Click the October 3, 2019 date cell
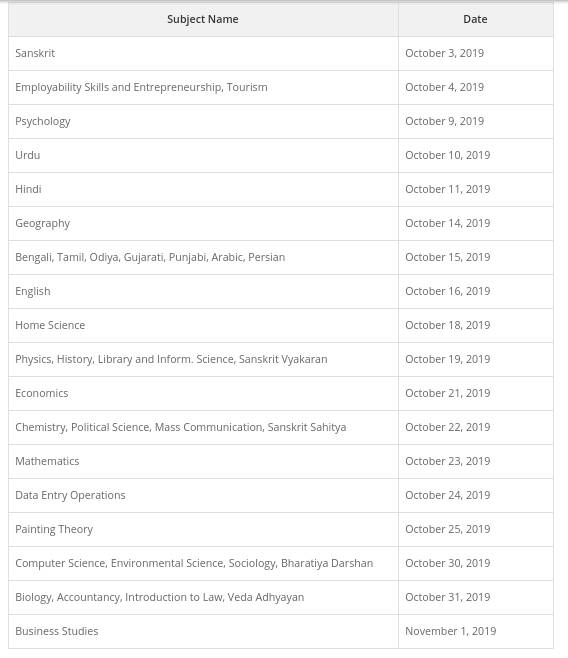The width and height of the screenshot is (568, 658). coord(475,53)
